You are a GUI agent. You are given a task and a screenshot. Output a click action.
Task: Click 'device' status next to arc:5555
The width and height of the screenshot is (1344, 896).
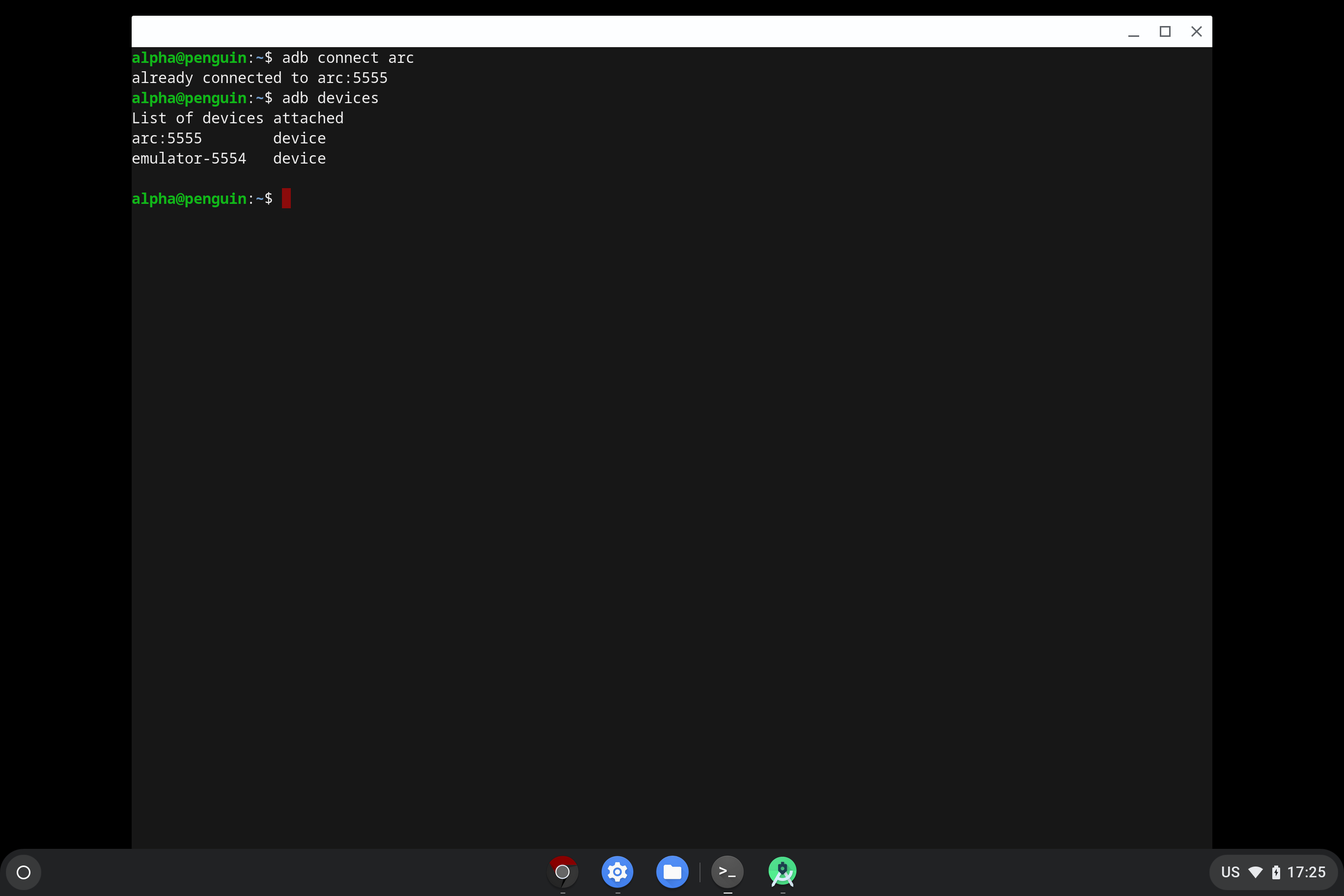tap(300, 139)
